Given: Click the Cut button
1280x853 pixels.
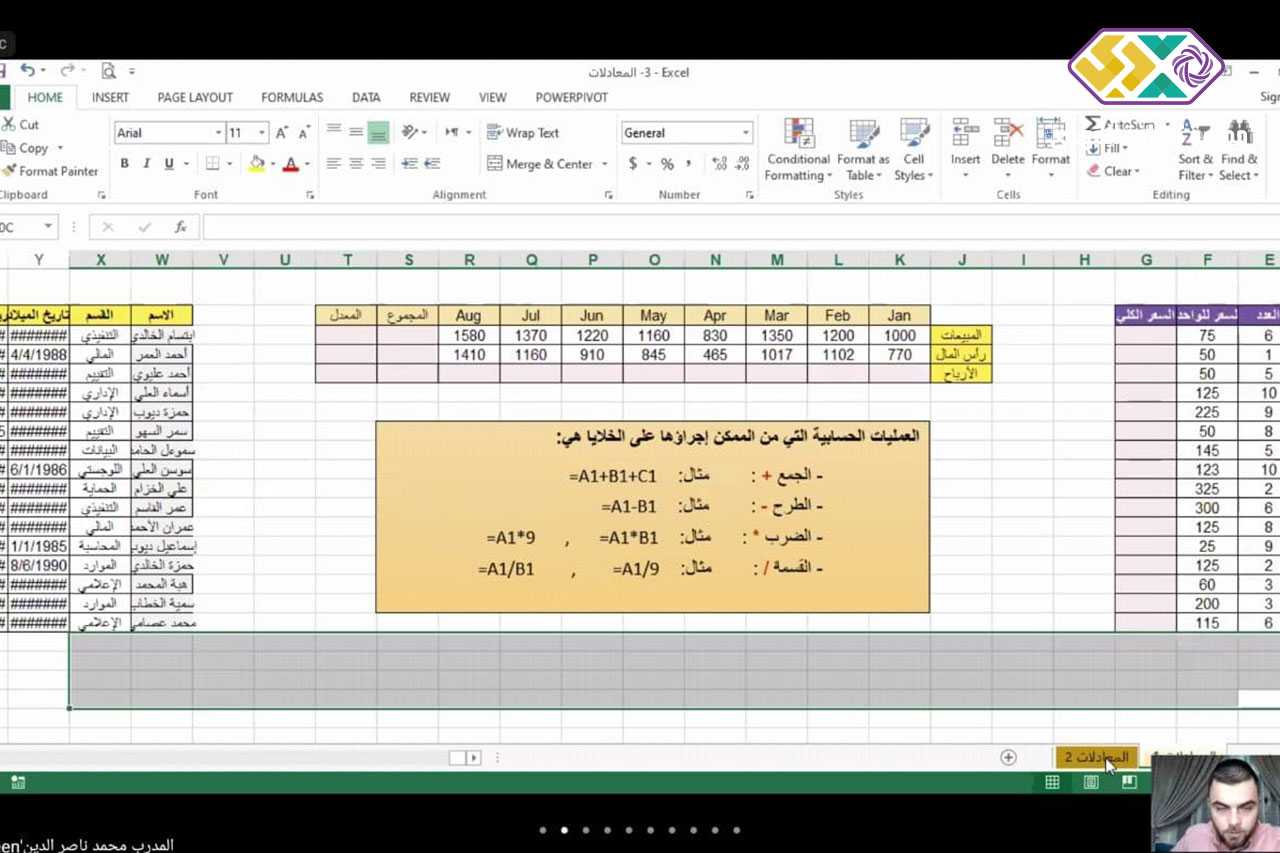Looking at the screenshot, I should (x=22, y=124).
